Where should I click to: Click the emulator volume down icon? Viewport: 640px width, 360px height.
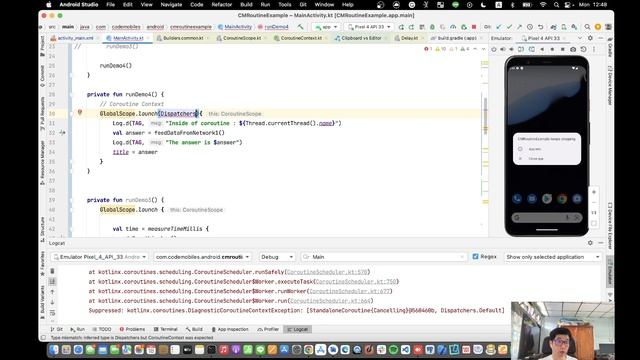[512, 49]
